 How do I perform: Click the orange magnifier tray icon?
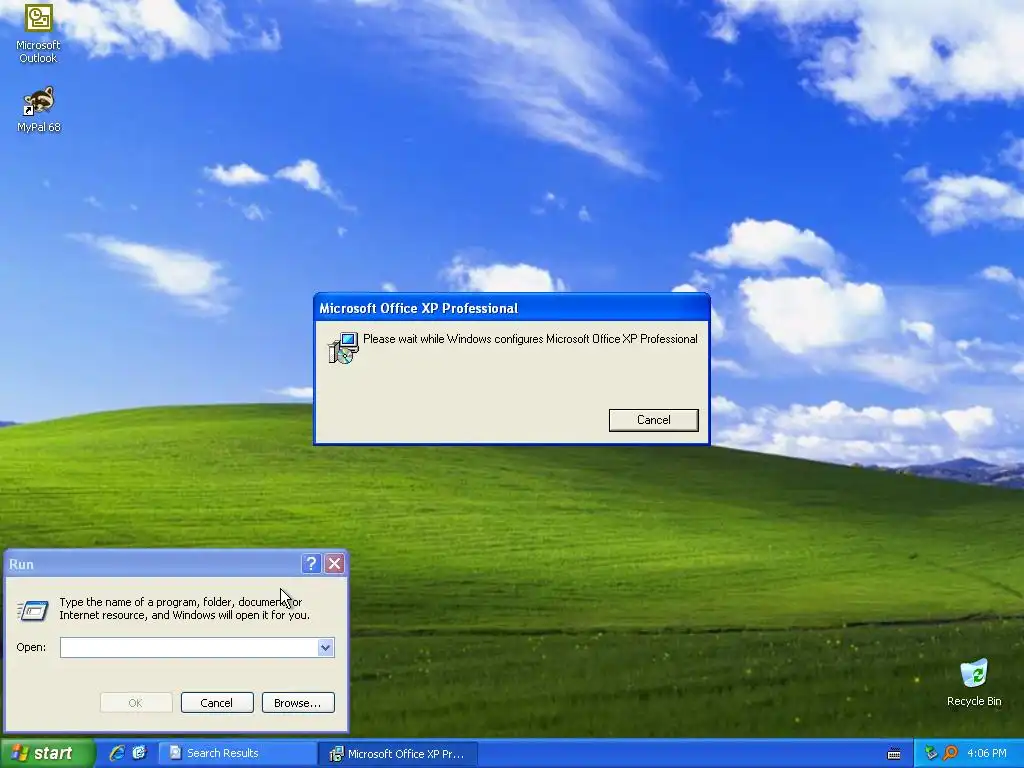[950, 753]
